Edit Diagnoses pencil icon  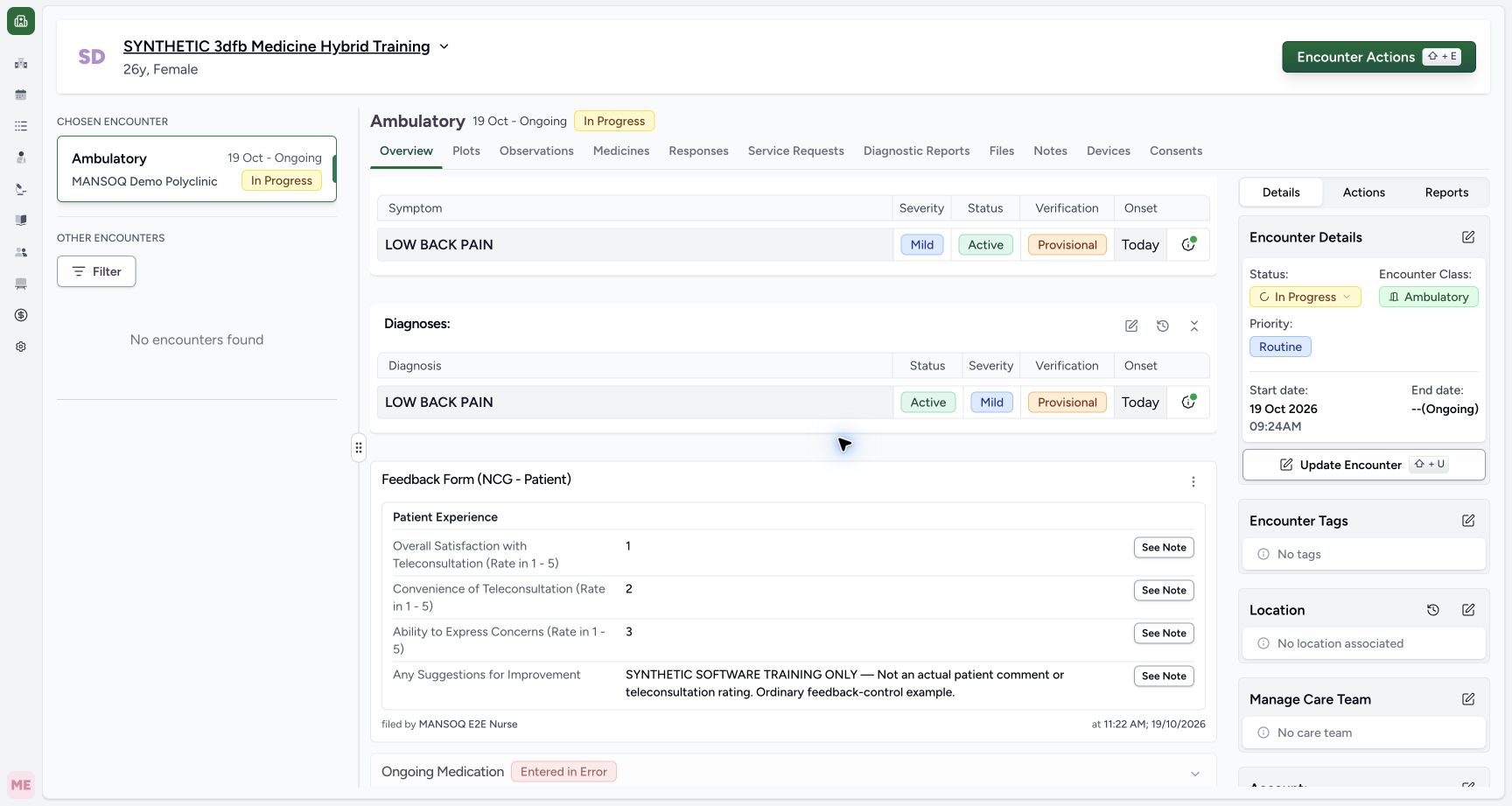(1131, 326)
